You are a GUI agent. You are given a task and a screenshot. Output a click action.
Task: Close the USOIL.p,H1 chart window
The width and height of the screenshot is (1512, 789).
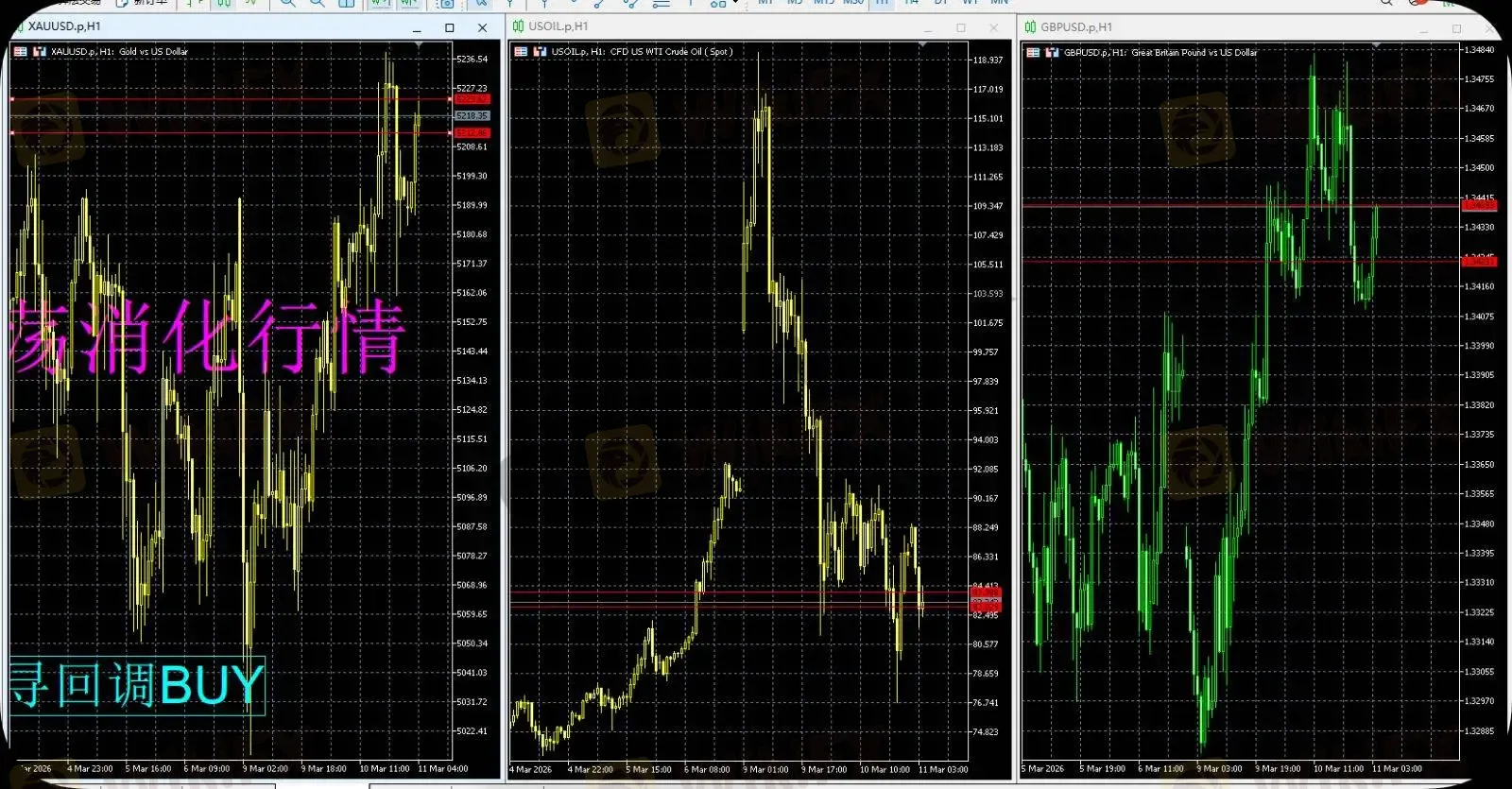[x=993, y=28]
